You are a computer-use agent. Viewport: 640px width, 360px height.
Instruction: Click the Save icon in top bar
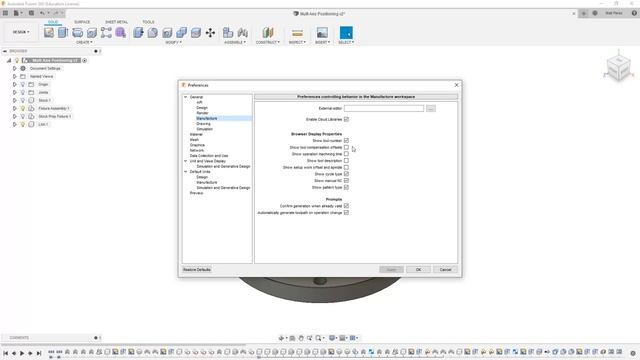31,13
